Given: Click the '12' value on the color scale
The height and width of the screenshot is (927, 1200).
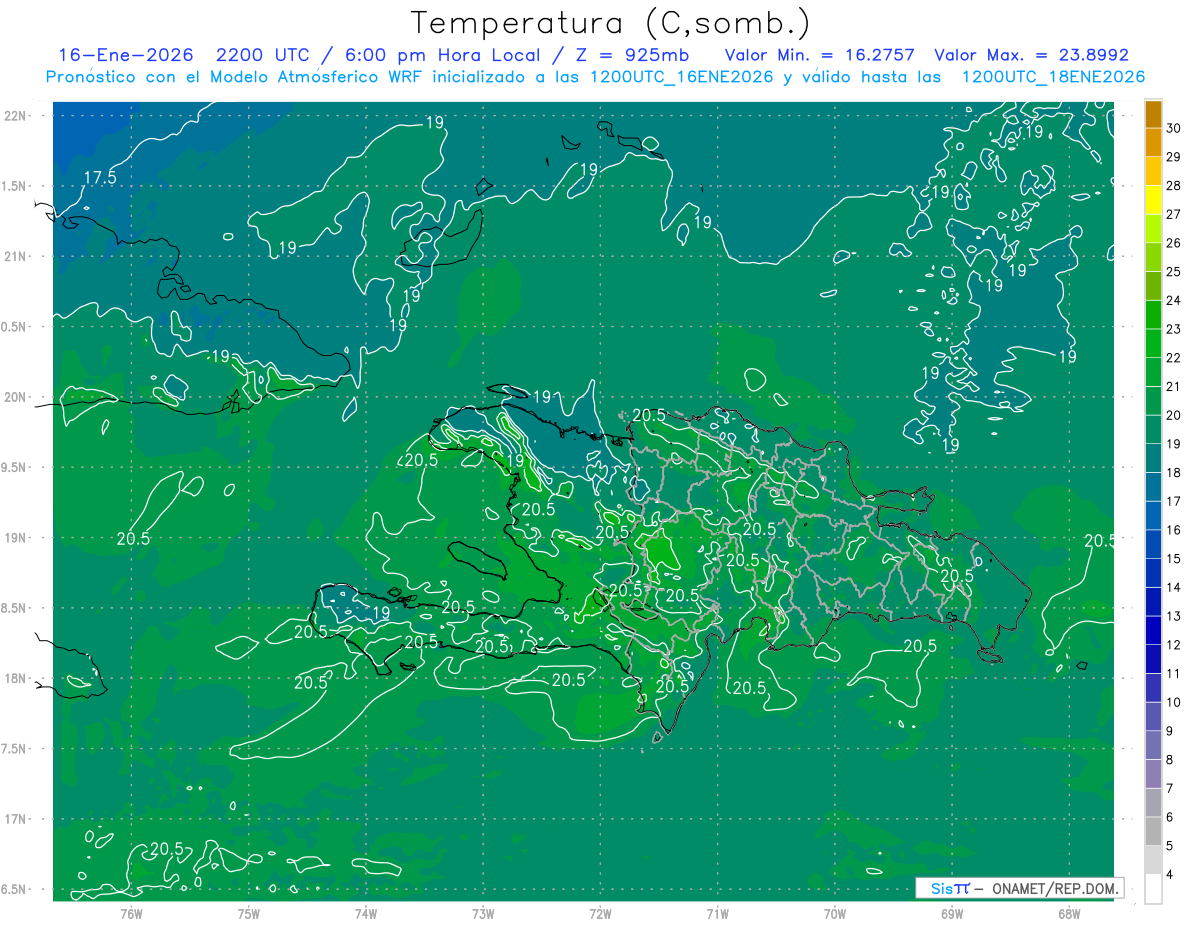Looking at the screenshot, I should [x=1175, y=645].
